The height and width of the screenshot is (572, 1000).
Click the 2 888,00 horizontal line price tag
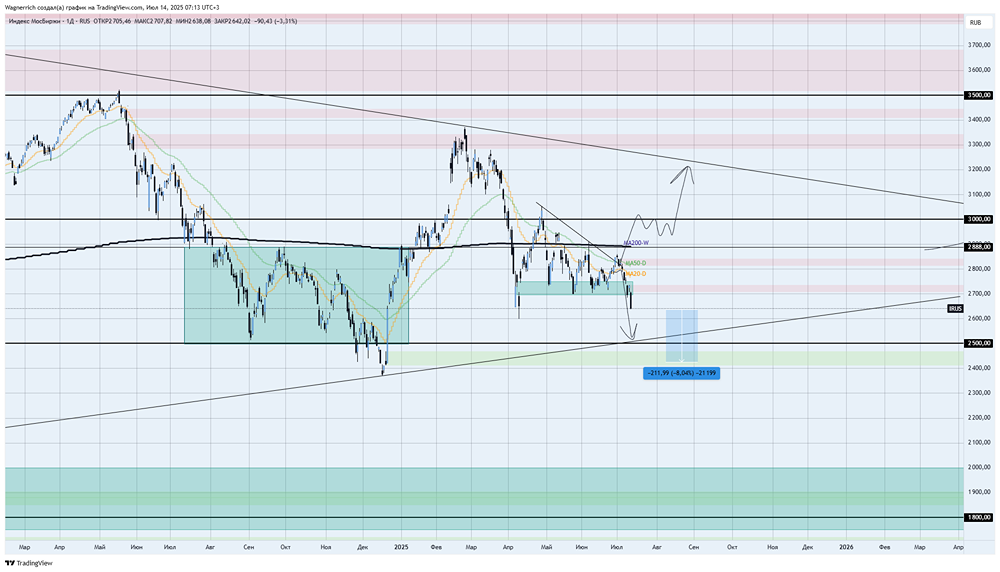(979, 247)
